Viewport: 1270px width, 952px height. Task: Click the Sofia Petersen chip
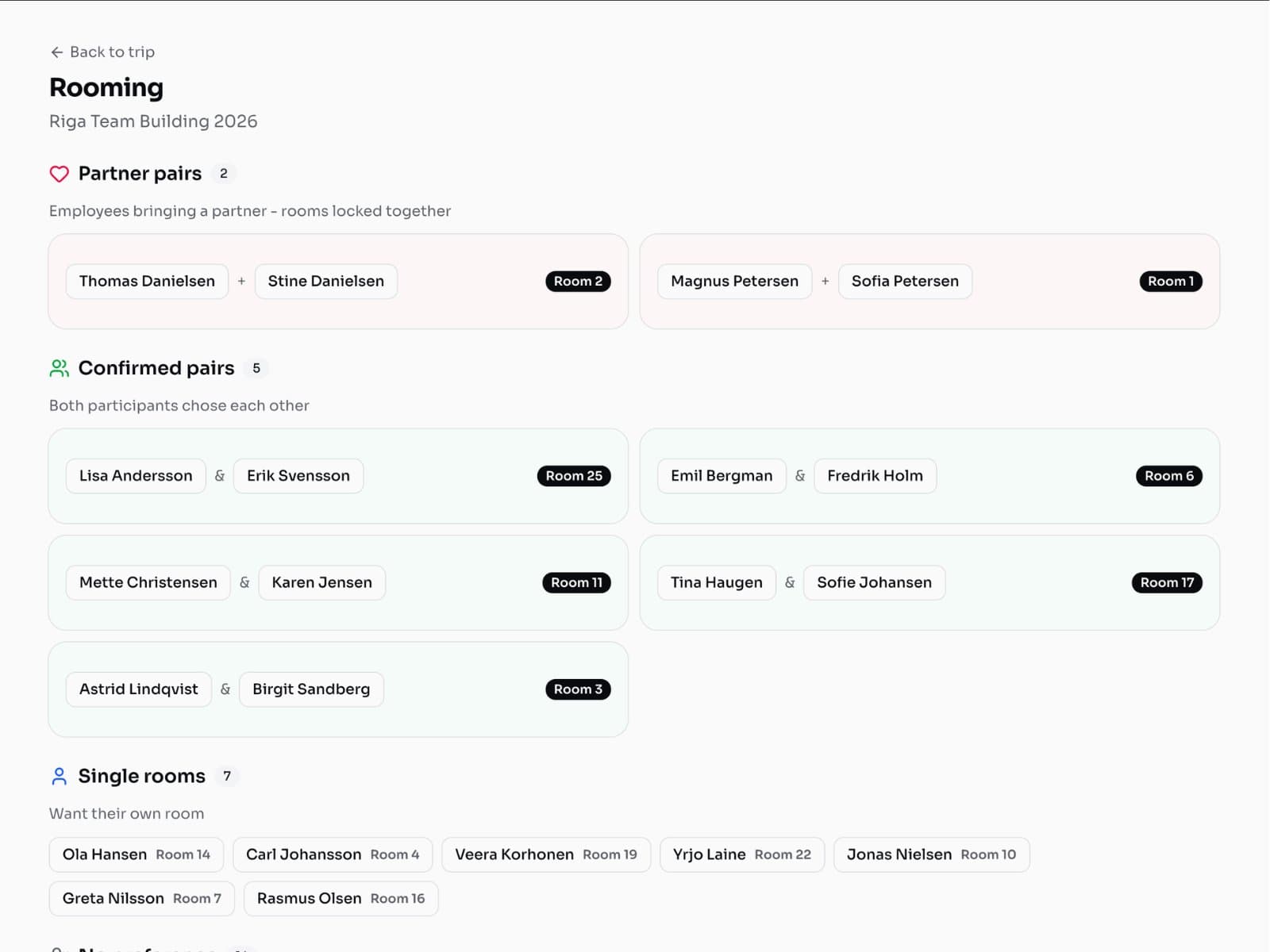(x=905, y=281)
